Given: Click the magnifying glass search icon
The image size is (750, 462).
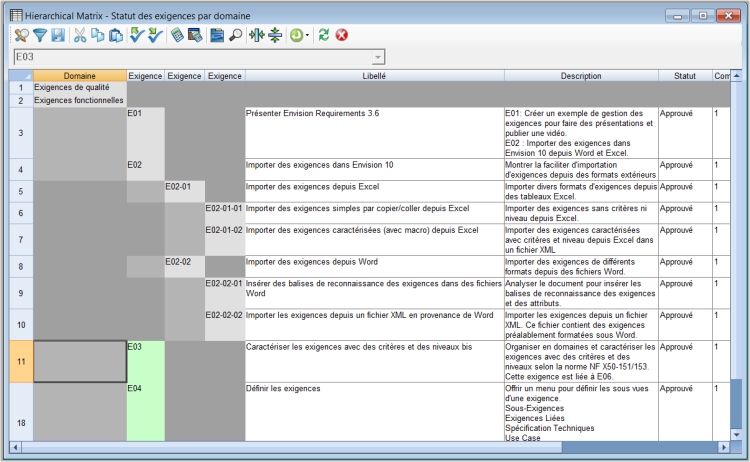Looking at the screenshot, I should [x=235, y=35].
